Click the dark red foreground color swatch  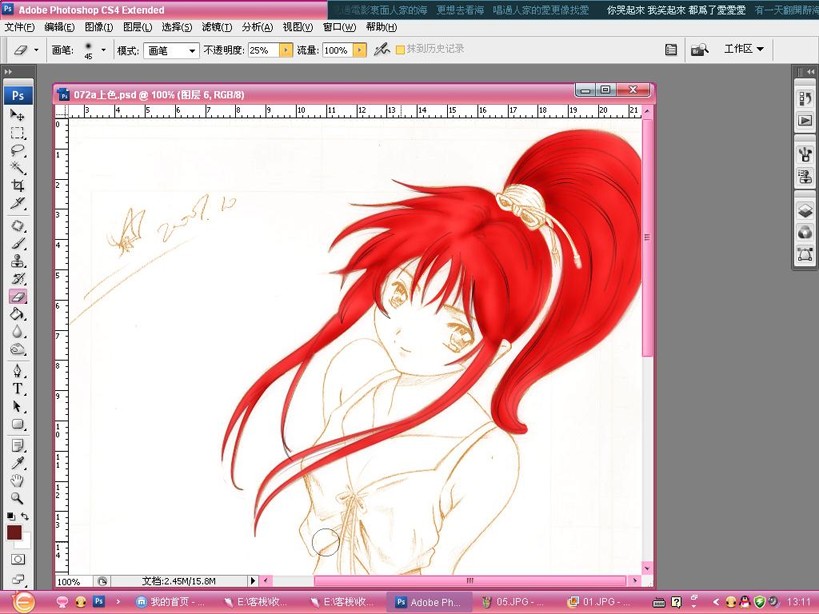click(14, 533)
